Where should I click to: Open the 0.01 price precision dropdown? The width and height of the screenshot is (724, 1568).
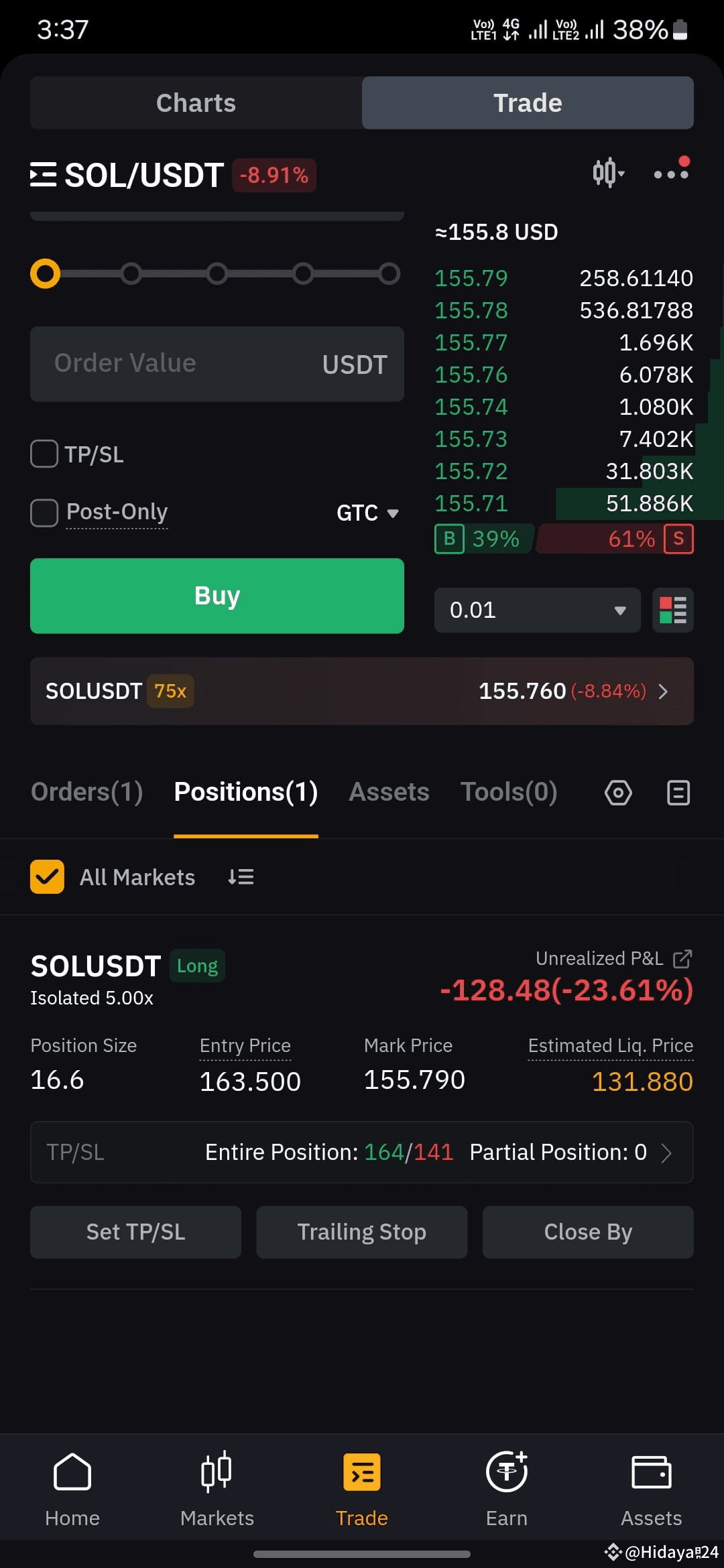pos(538,610)
